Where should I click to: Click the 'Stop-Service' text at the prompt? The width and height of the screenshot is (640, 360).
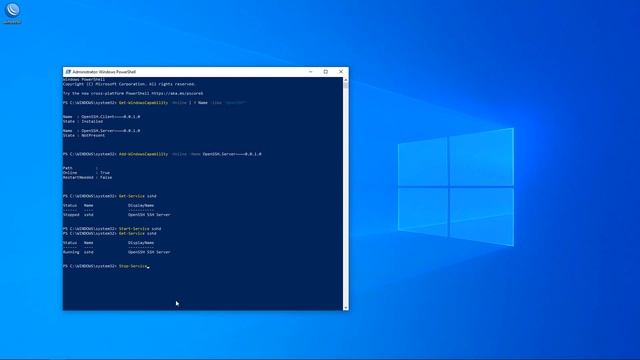[133, 266]
